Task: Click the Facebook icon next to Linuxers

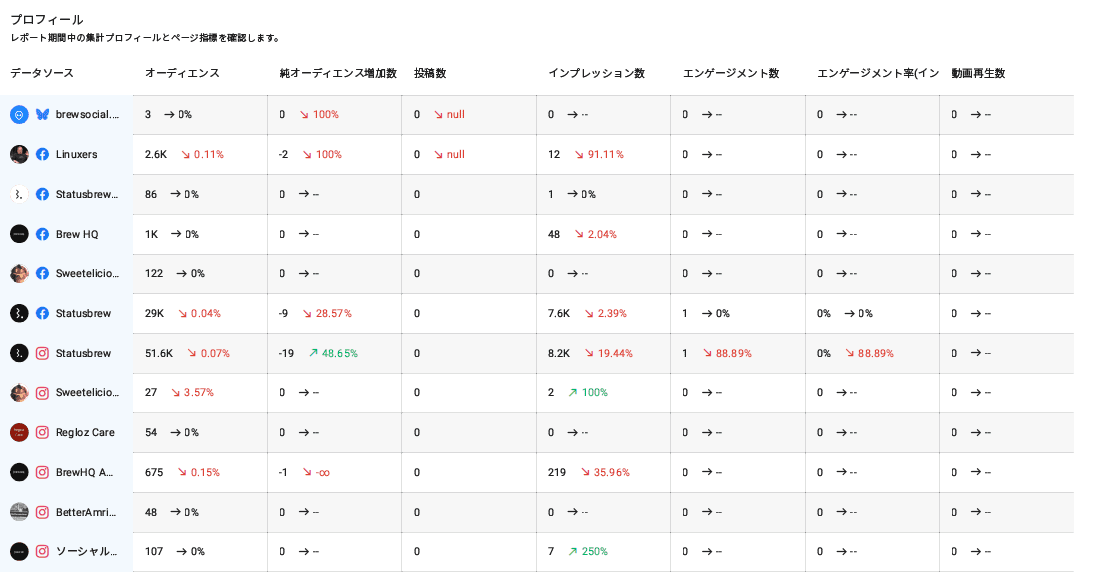Action: 42,154
